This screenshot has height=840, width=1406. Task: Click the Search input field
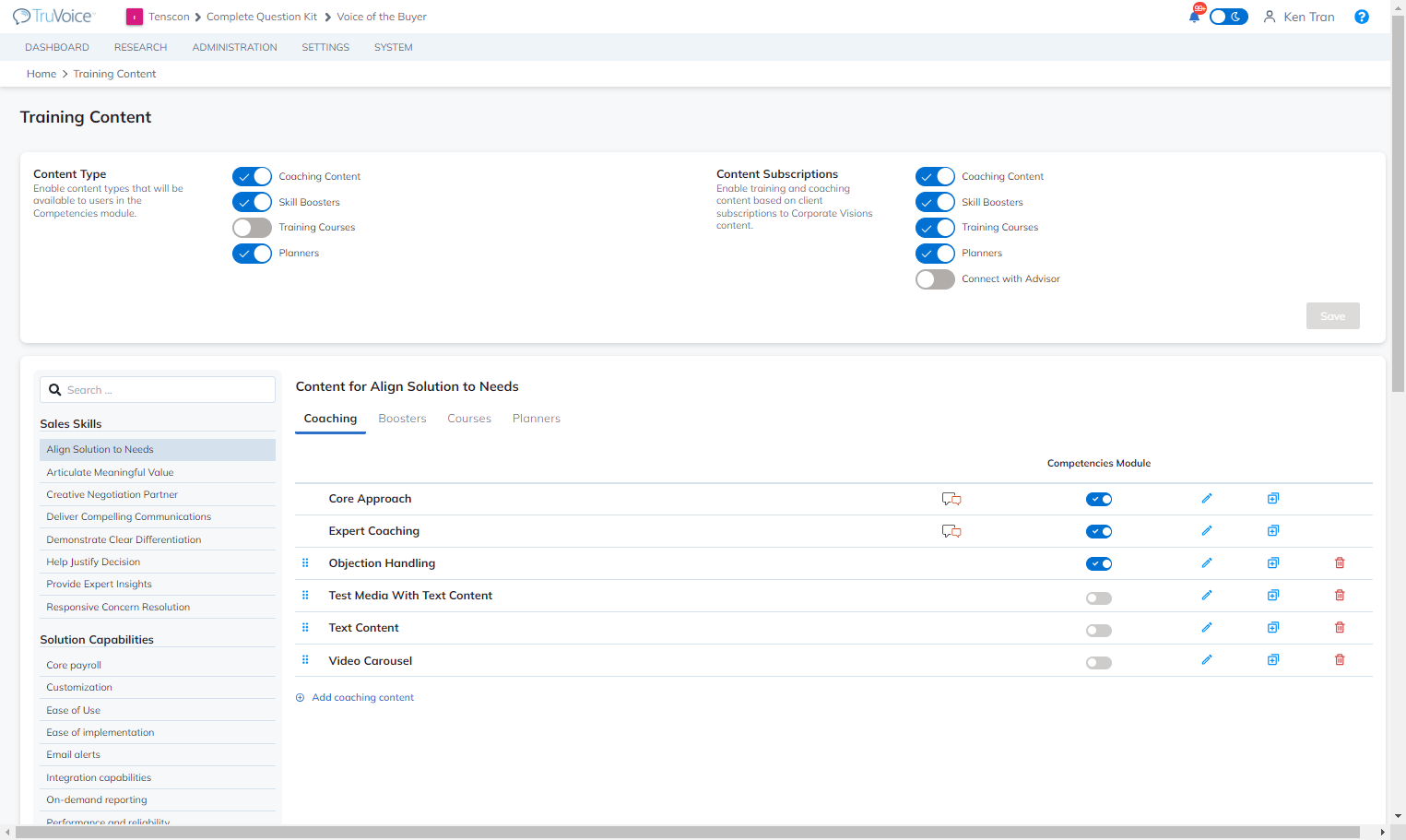(x=158, y=390)
